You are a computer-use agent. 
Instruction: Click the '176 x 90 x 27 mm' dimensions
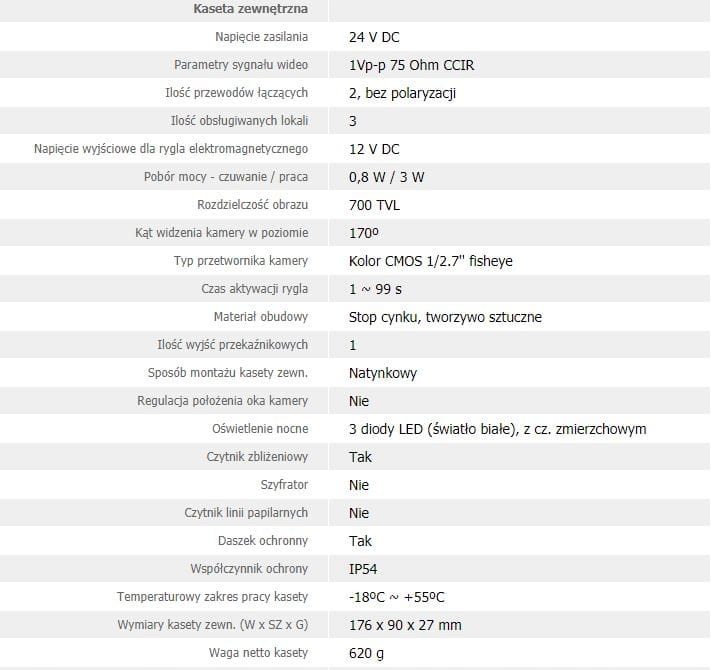(x=405, y=625)
